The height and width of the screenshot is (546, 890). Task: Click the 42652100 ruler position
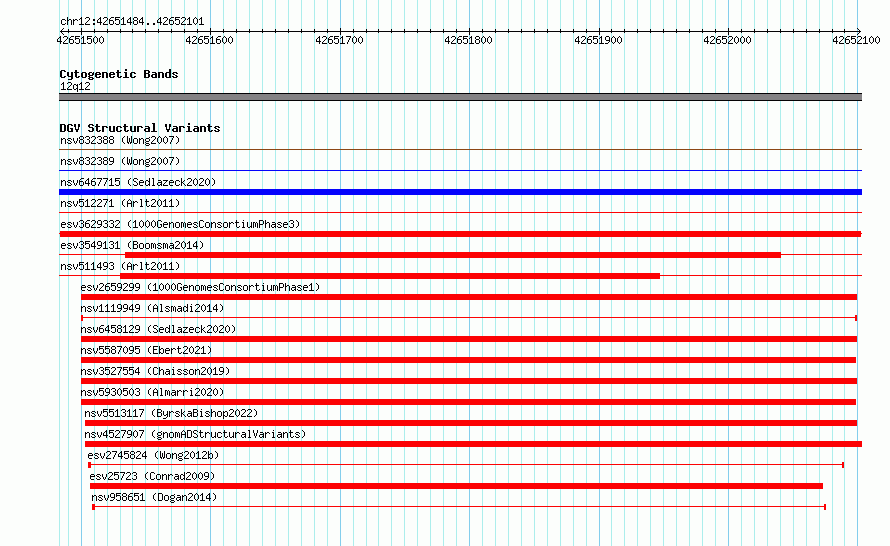pyautogui.click(x=857, y=40)
